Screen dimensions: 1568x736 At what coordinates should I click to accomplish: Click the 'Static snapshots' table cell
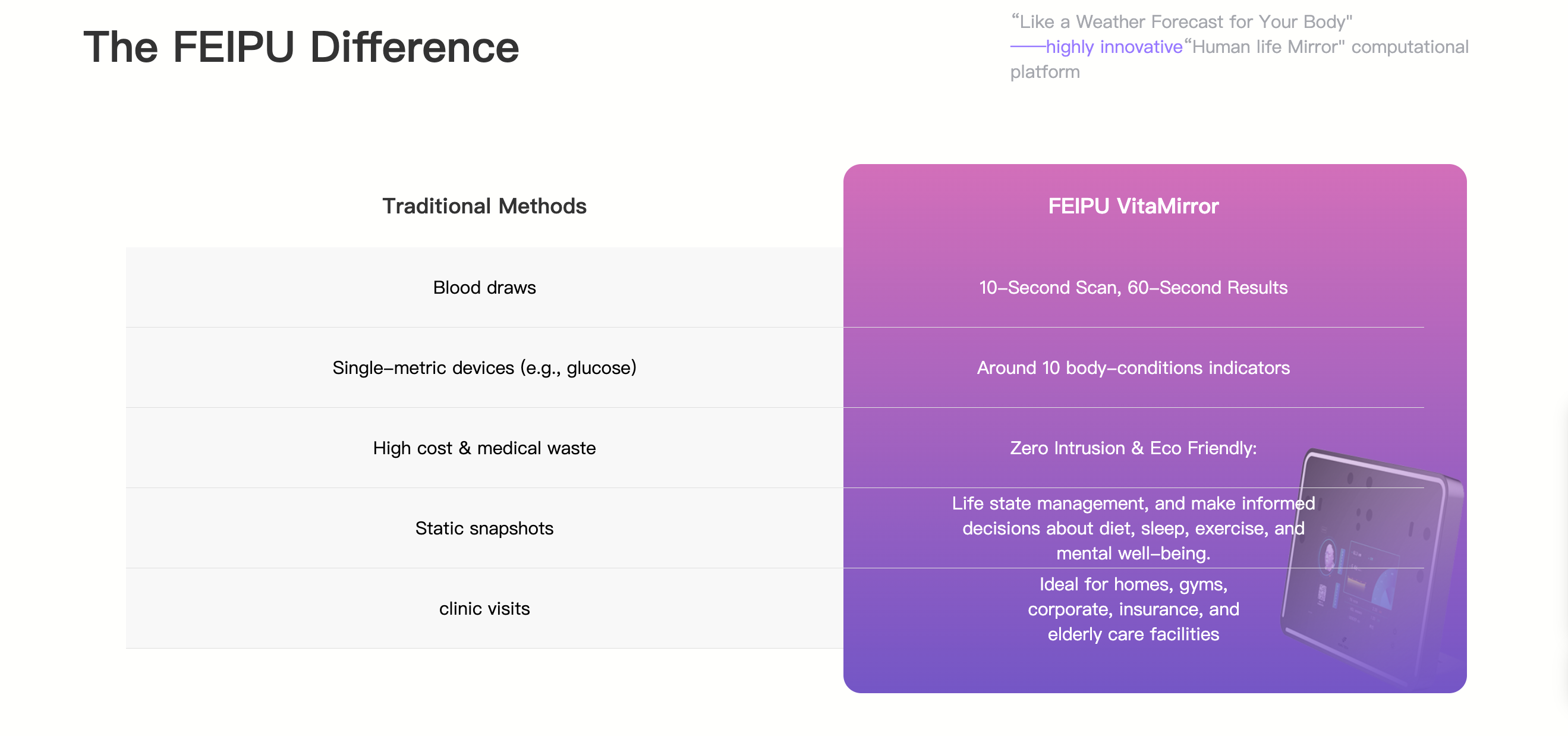click(484, 529)
